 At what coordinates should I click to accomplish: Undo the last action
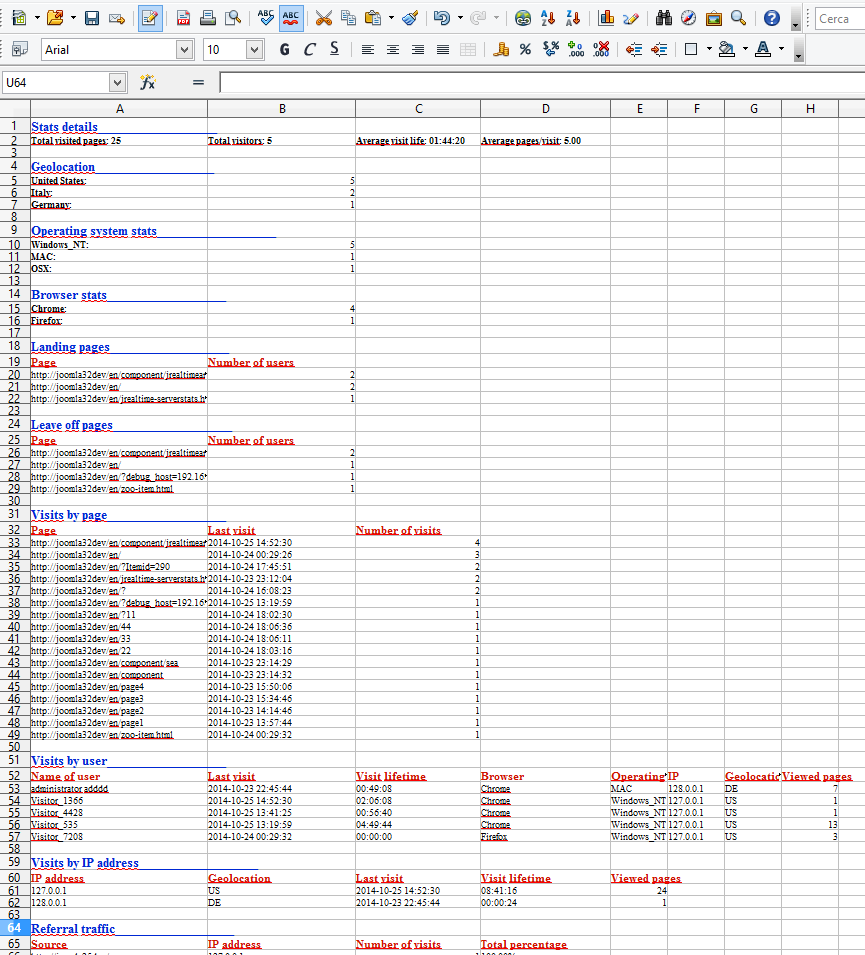pos(442,18)
